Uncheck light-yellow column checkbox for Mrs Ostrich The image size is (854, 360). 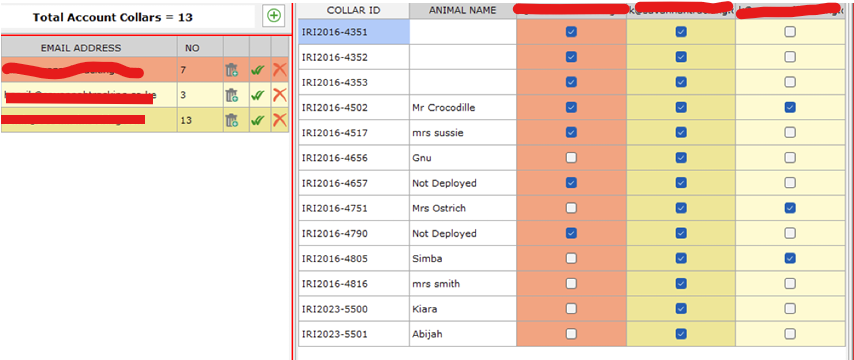pyautogui.click(x=790, y=208)
